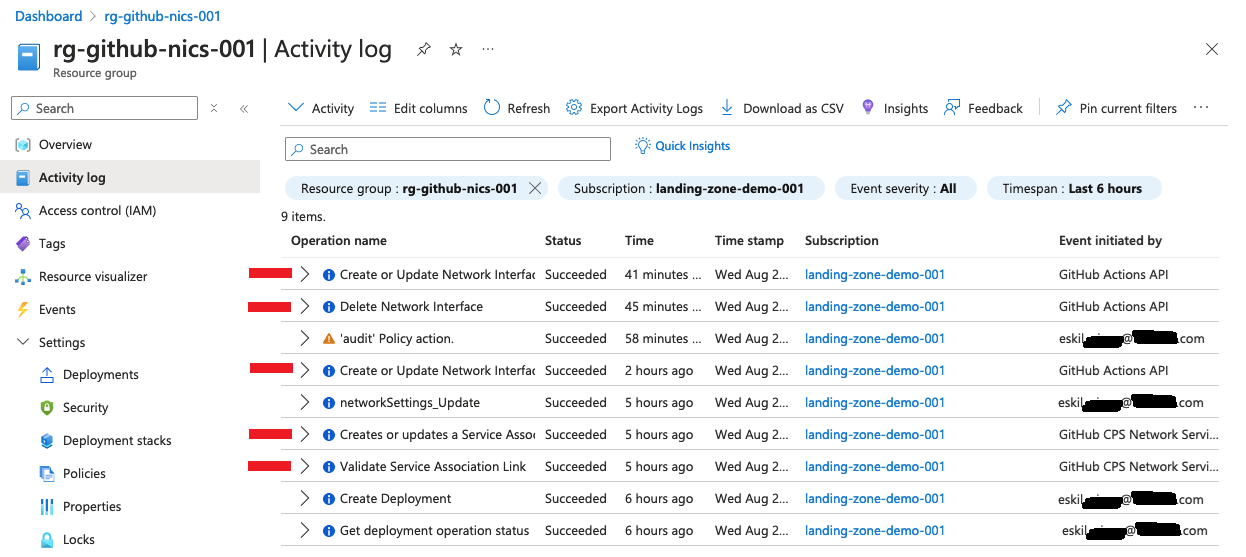Close the Activity log blade
This screenshot has width=1246, height=557.
click(1212, 49)
